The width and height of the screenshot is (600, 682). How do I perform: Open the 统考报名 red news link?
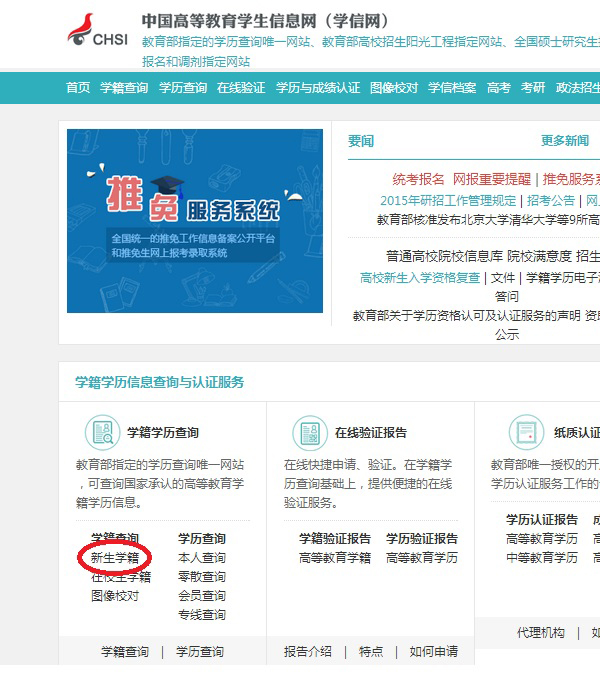point(418,179)
